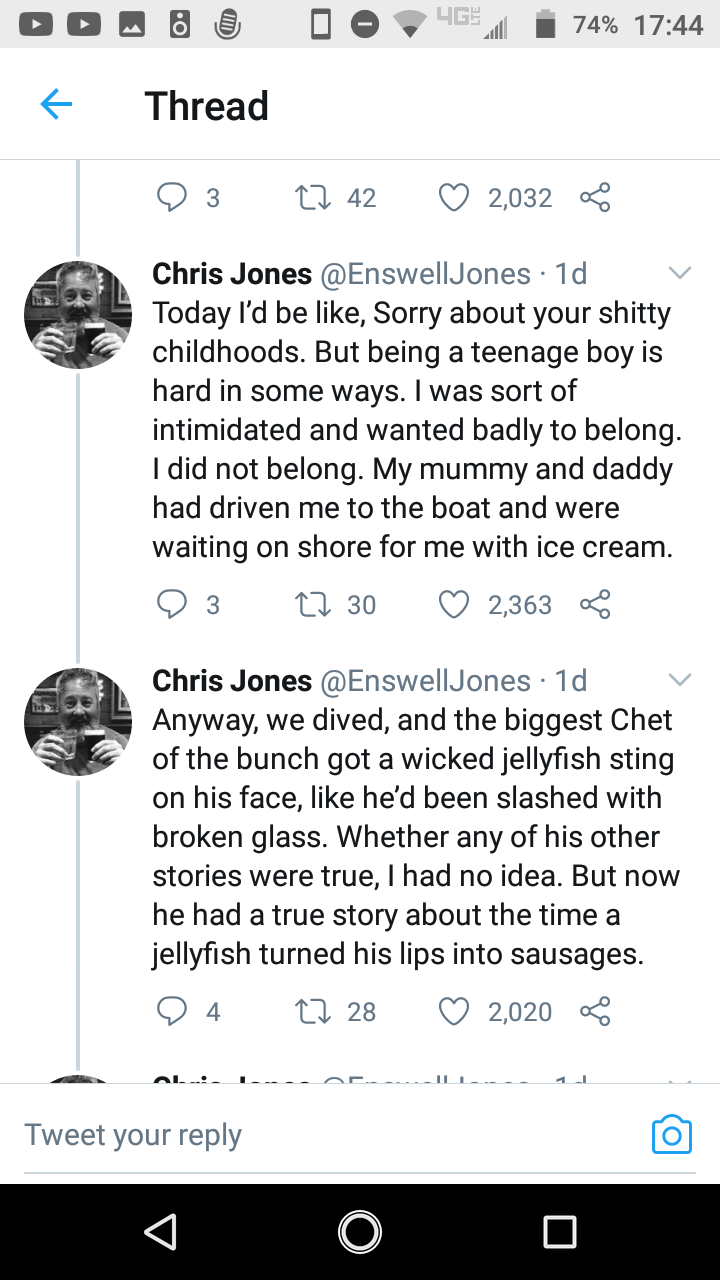Image resolution: width=720 pixels, height=1280 pixels.
Task: Reply to the jellyfish sting tweet
Action: point(173,1011)
